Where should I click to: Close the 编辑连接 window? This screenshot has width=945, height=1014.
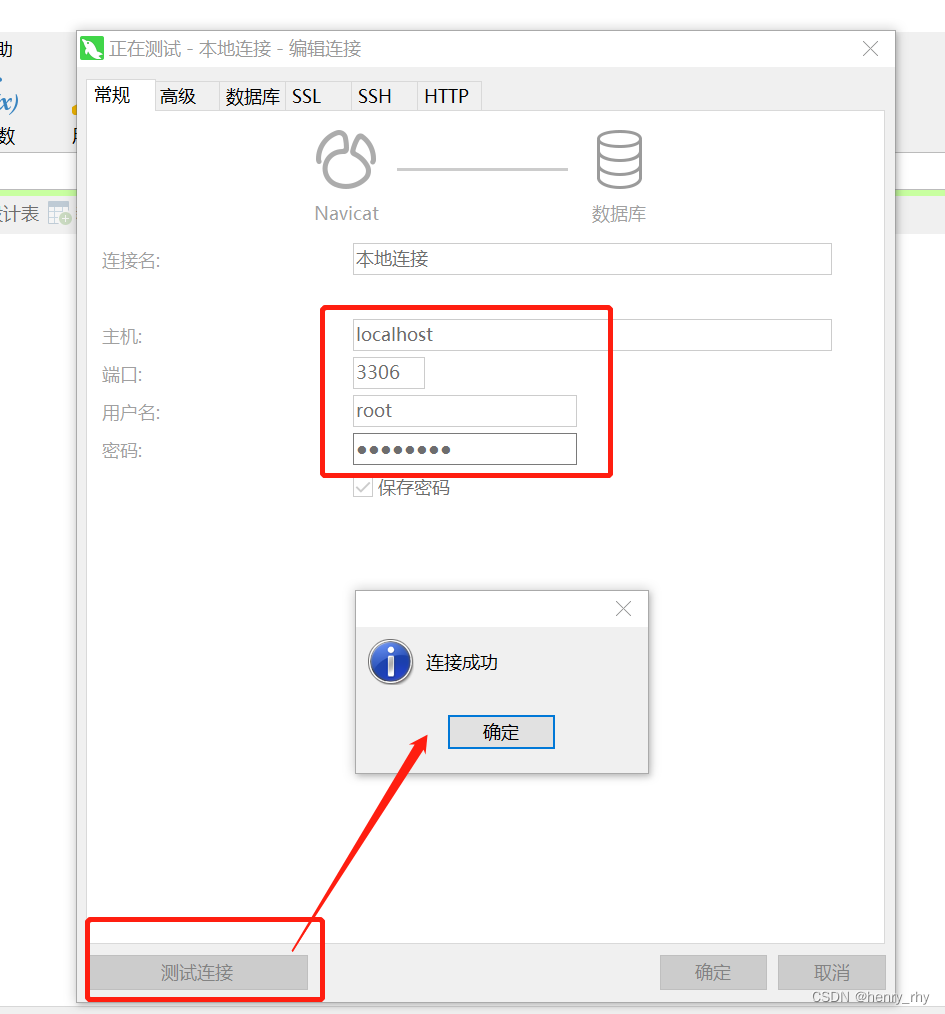[871, 49]
